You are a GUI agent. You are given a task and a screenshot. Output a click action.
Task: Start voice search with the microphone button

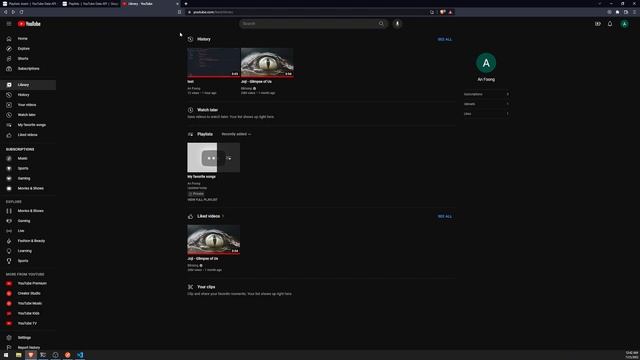[x=397, y=24]
